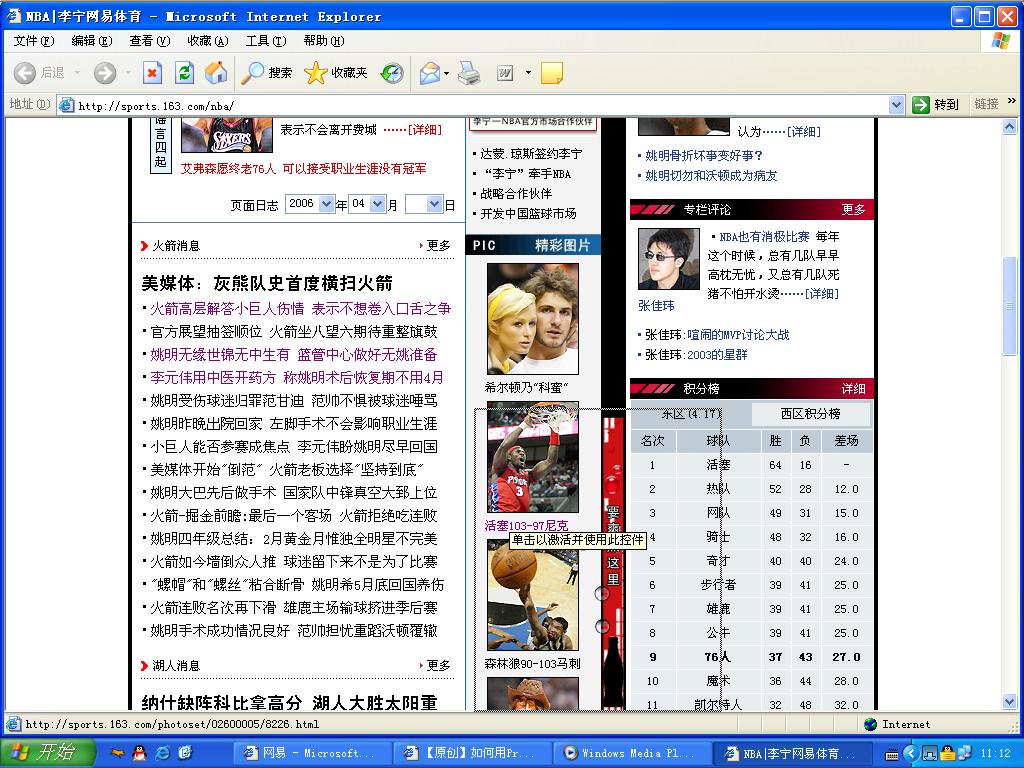Switch to Windows Media Player taskbar button
The width and height of the screenshot is (1024, 768).
[x=631, y=753]
